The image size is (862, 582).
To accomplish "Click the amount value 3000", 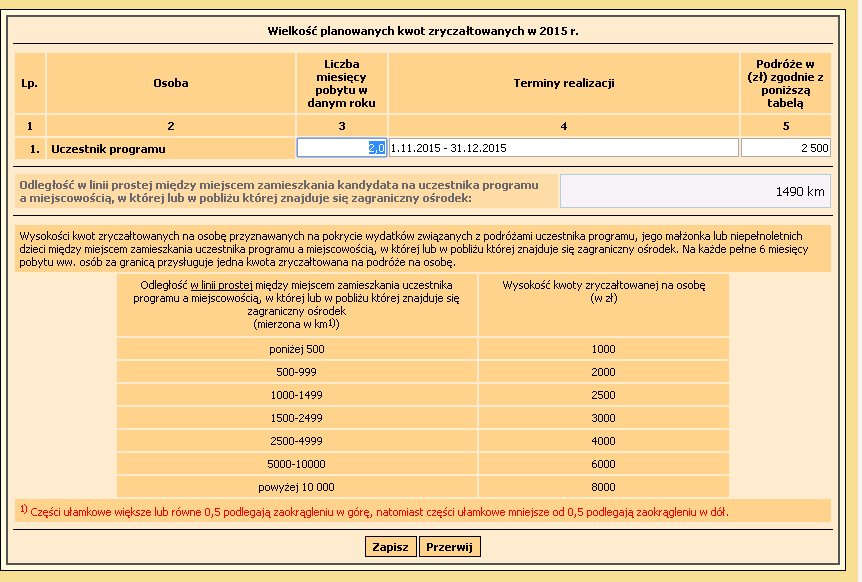I will [x=604, y=418].
